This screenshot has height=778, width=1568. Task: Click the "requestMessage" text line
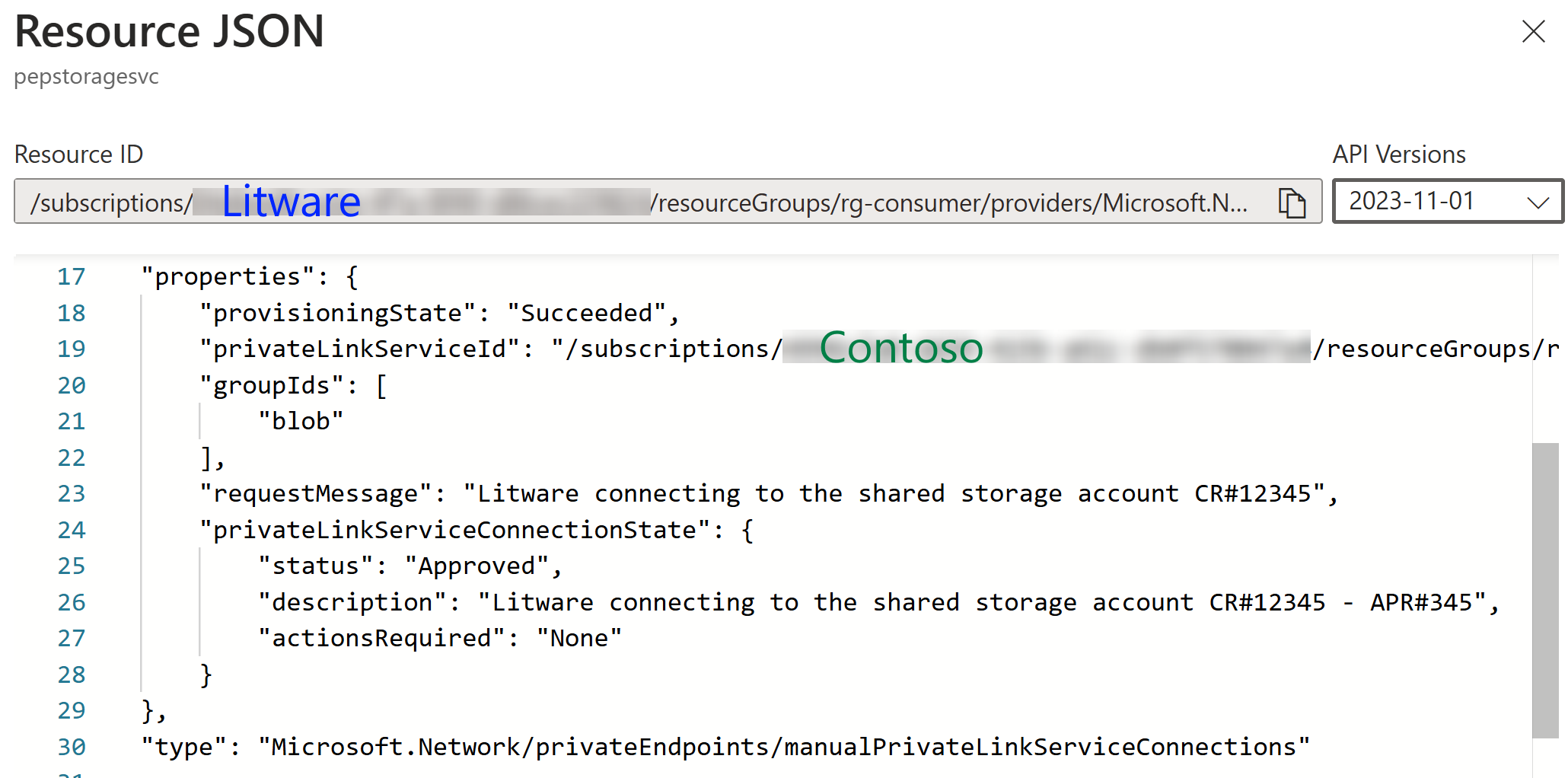pos(768,493)
